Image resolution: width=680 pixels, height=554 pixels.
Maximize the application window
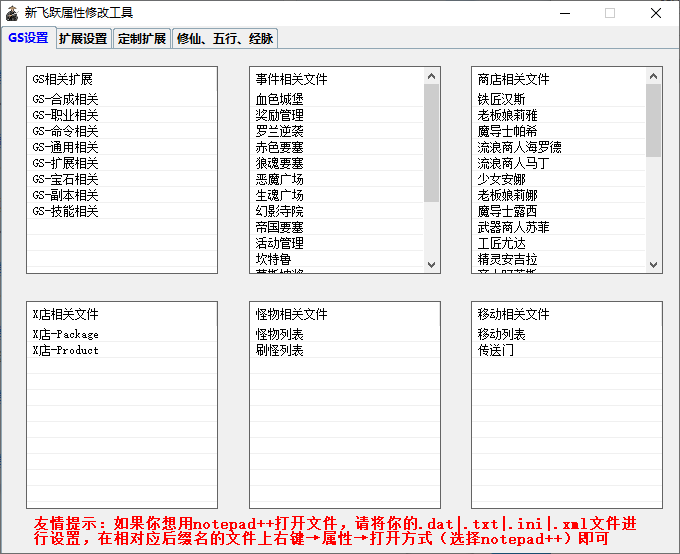(610, 13)
